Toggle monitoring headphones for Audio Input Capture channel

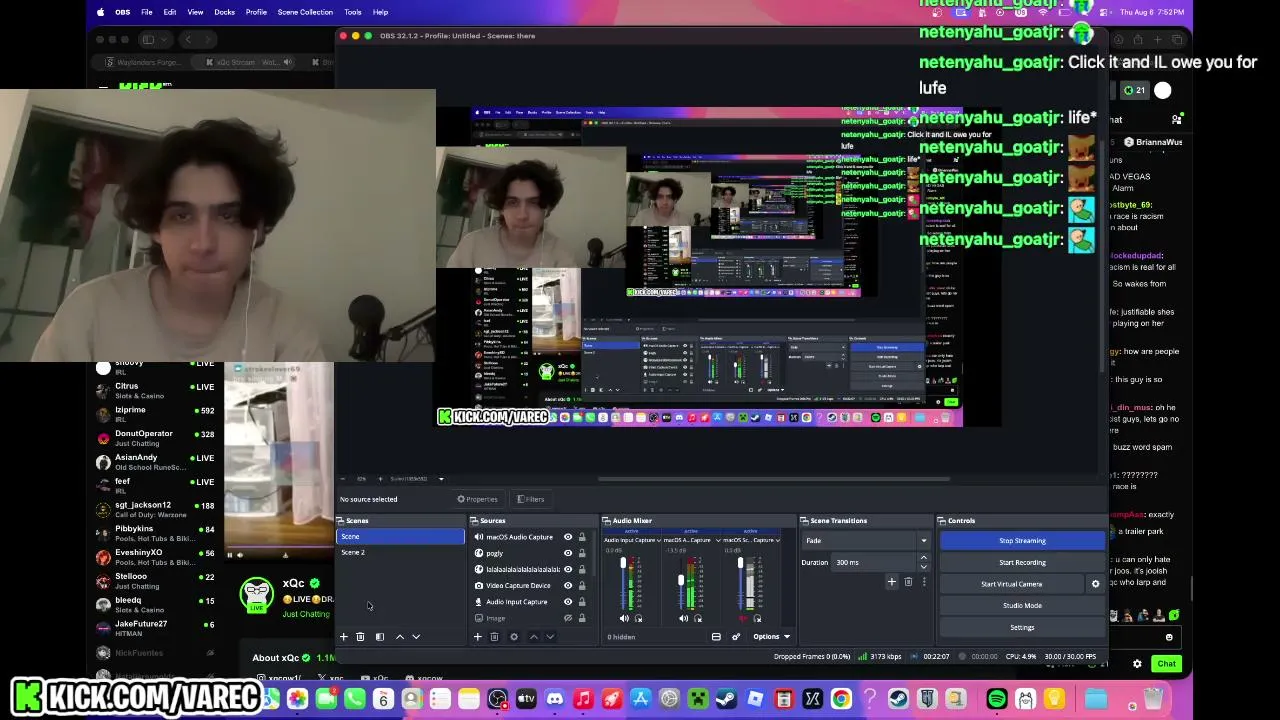tap(639, 618)
